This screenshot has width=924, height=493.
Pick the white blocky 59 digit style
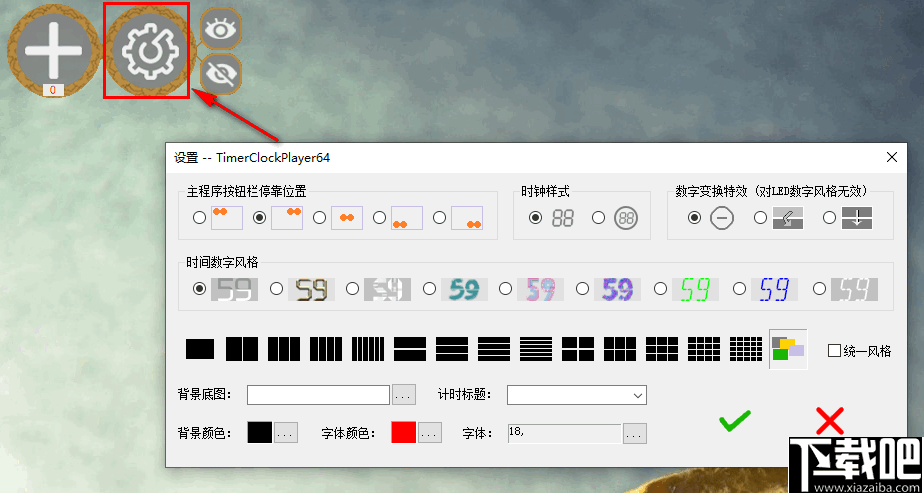tap(352, 289)
